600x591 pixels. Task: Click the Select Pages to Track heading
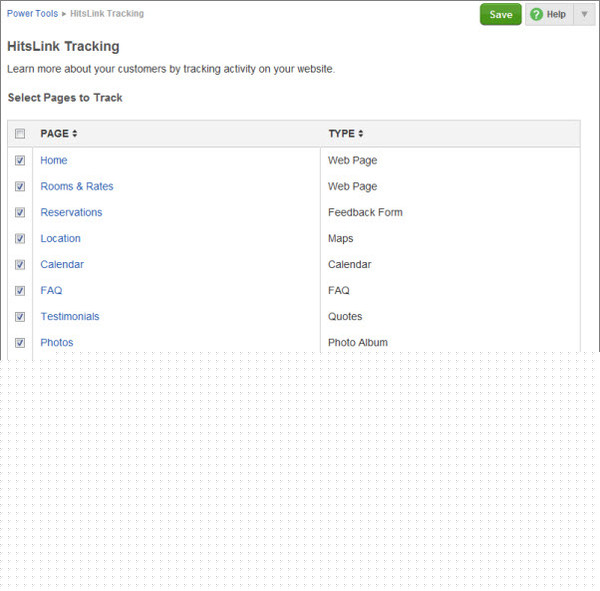[65, 98]
